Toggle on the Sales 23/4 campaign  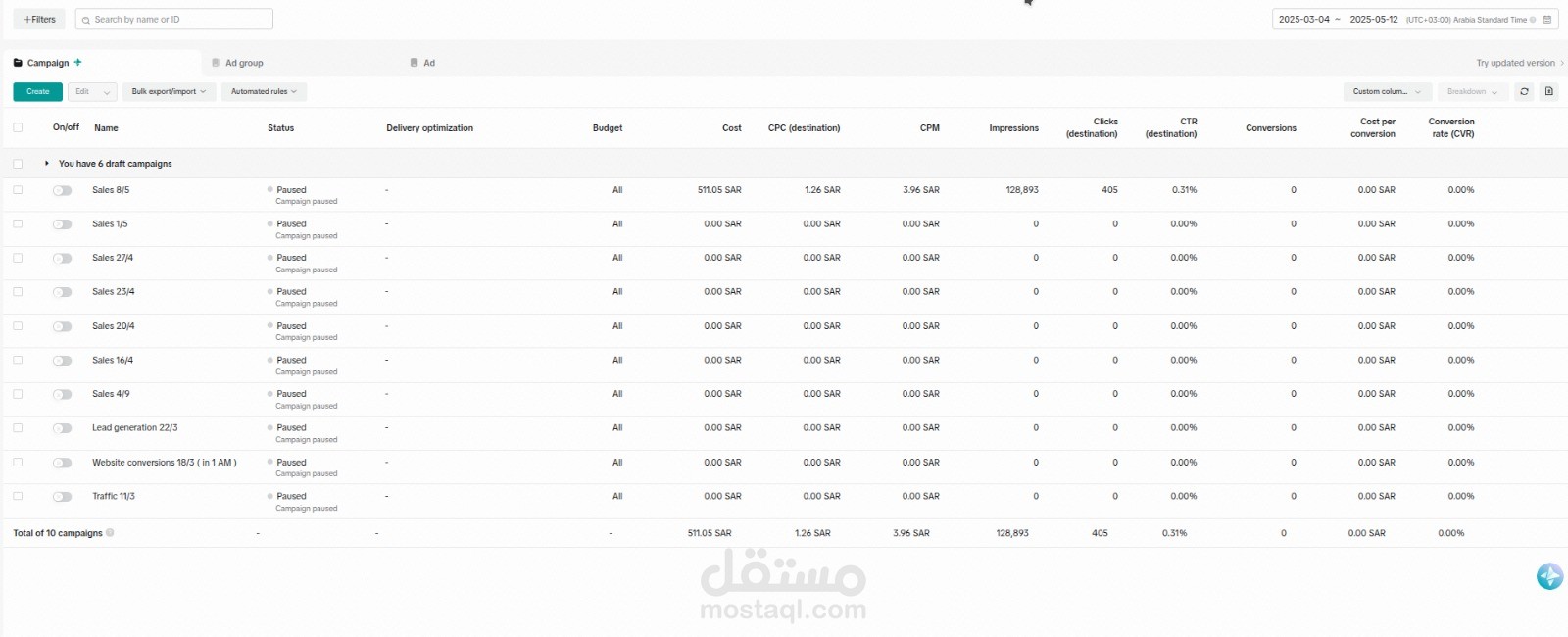pyautogui.click(x=62, y=292)
